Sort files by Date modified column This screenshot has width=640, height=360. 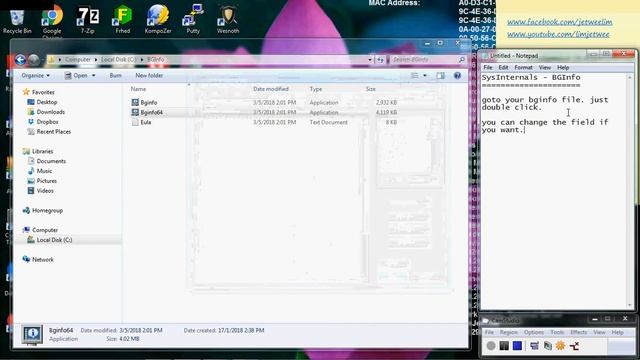[271, 89]
